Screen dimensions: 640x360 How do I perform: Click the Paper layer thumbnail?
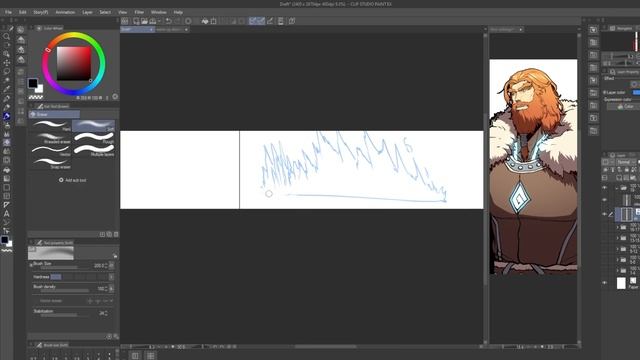tap(621, 283)
